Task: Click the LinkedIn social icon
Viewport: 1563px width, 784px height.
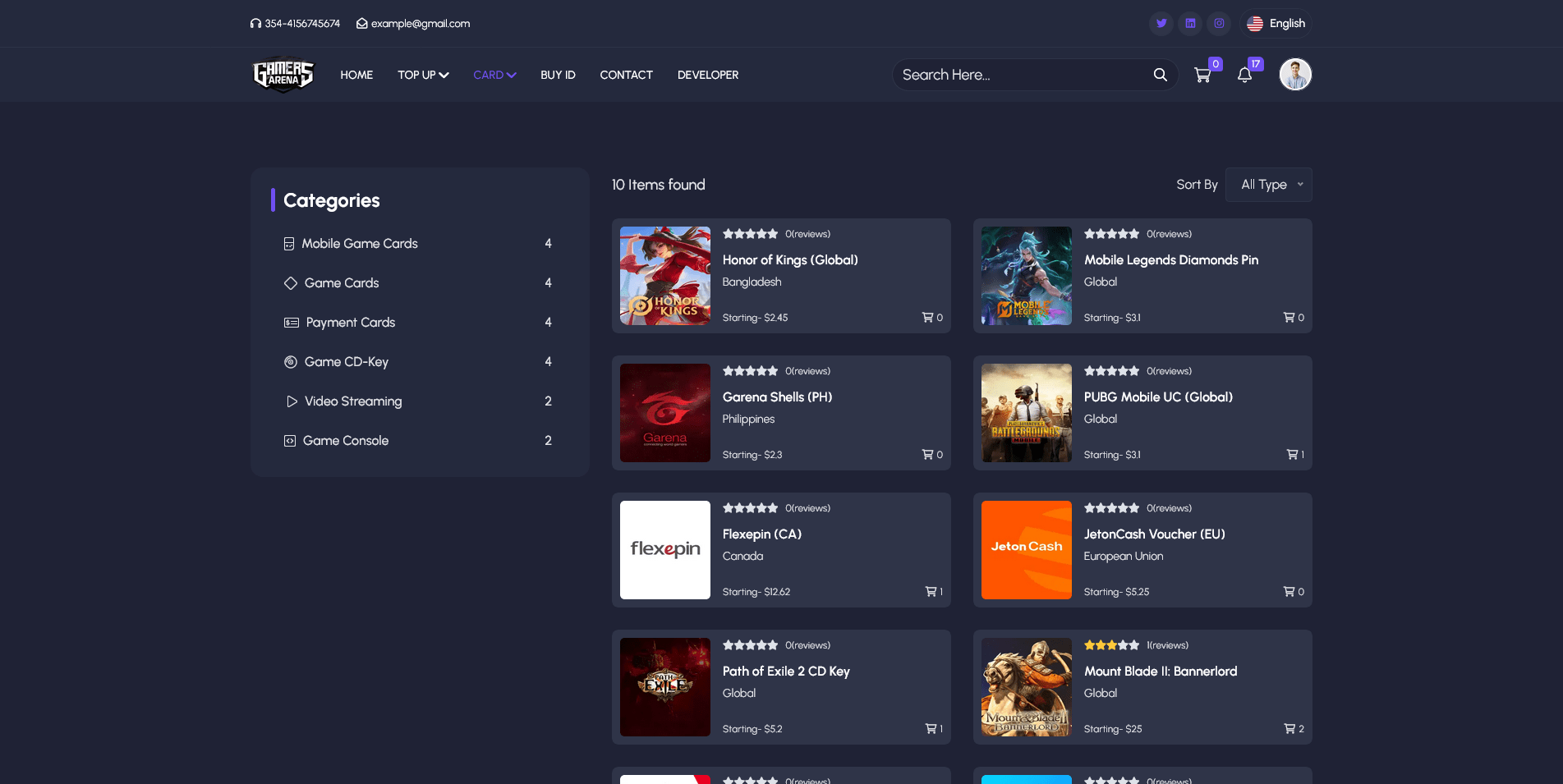Action: 1190,24
